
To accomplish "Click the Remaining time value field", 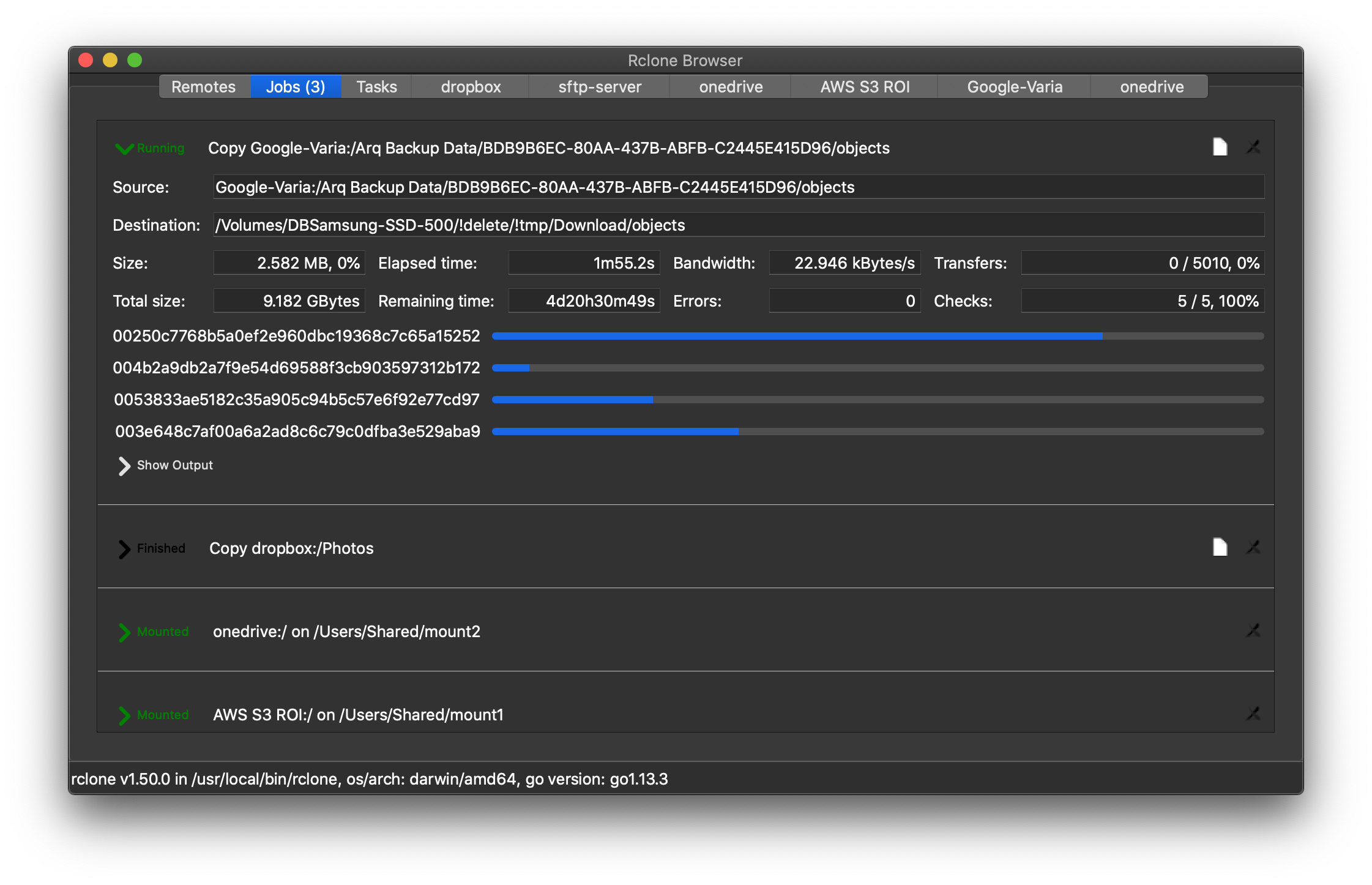I will coord(584,301).
